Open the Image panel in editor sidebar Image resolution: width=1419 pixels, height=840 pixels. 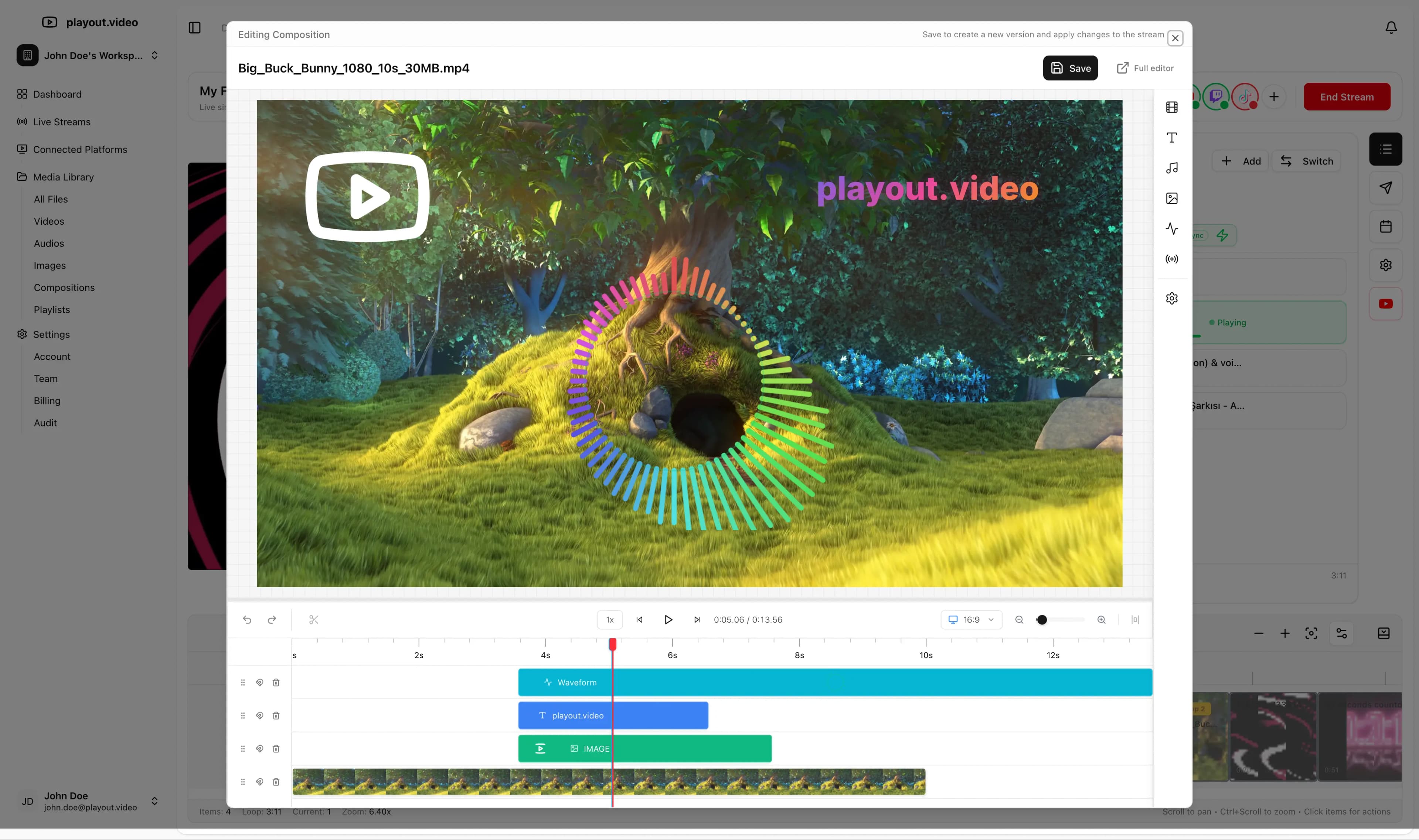(x=1172, y=198)
